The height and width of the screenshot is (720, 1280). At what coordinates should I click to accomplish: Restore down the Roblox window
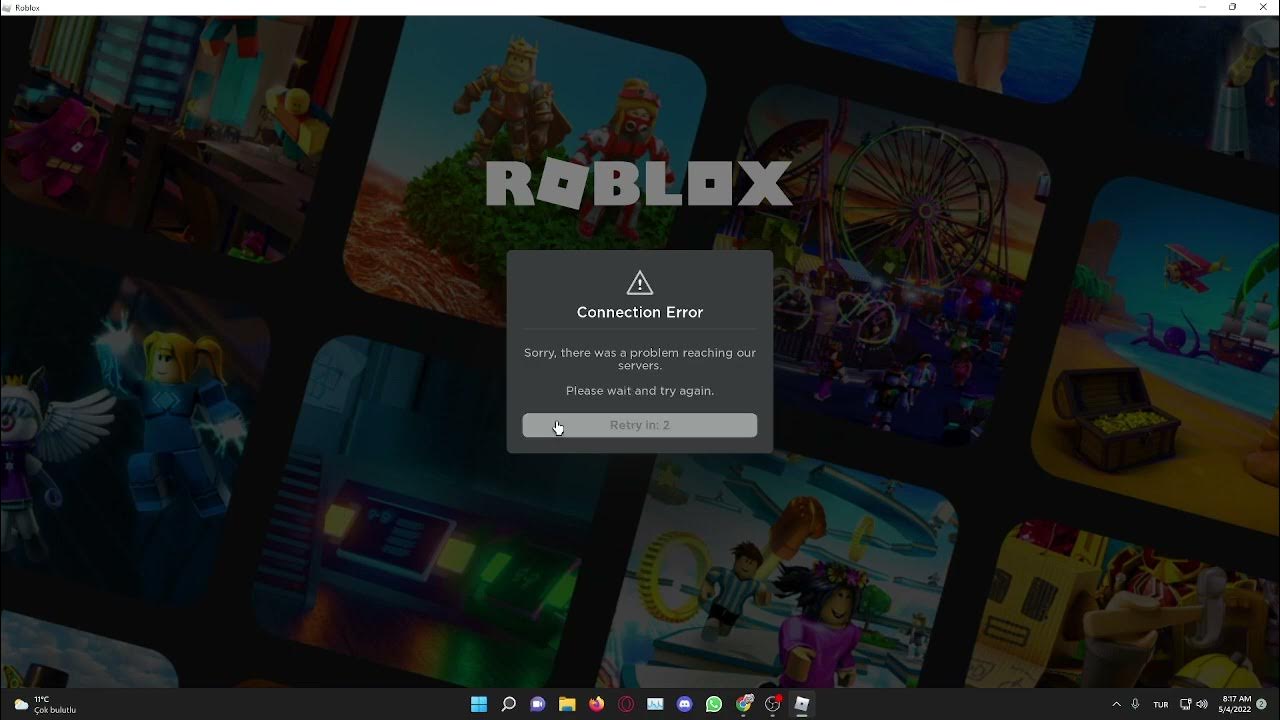(x=1232, y=7)
